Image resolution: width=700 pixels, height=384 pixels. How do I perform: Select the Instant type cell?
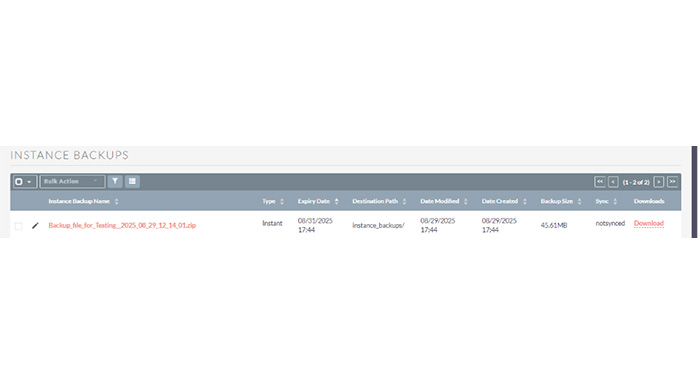tap(272, 223)
